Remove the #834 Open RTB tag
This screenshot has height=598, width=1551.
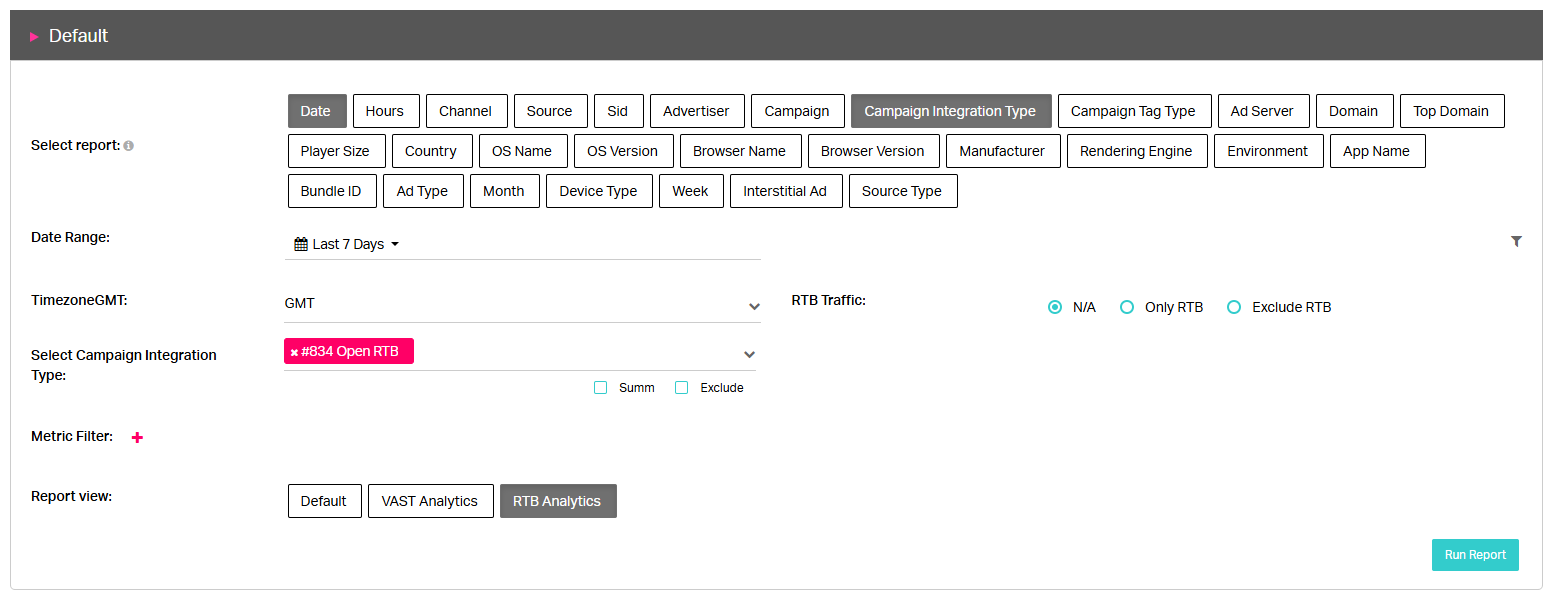click(294, 352)
